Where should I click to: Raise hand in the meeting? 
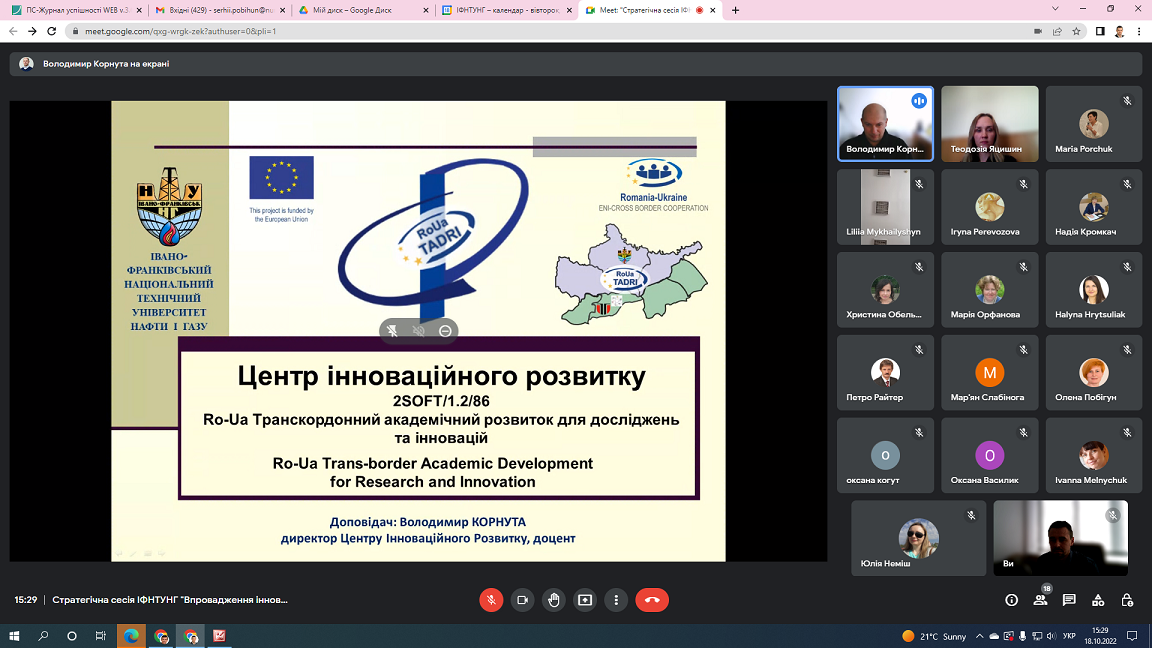554,600
